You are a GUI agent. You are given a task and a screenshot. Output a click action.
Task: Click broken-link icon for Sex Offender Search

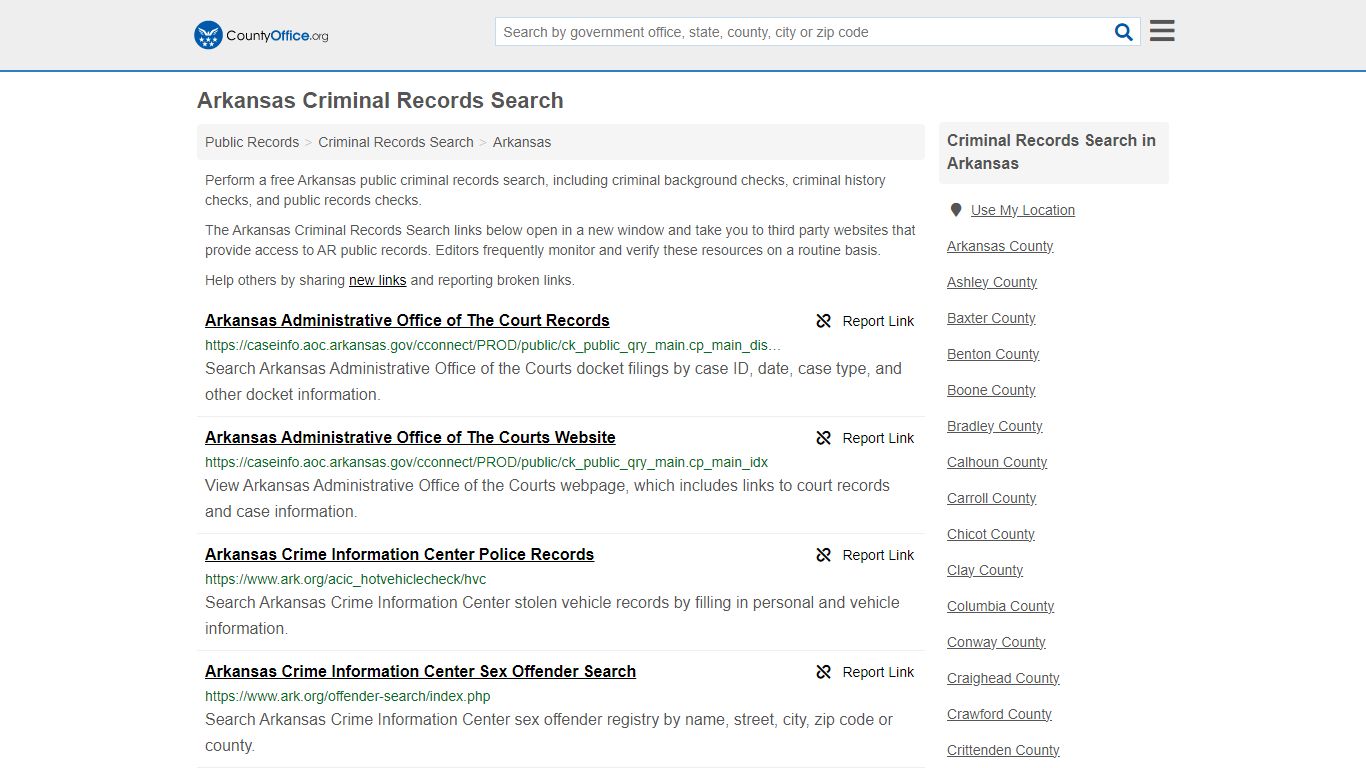(824, 672)
